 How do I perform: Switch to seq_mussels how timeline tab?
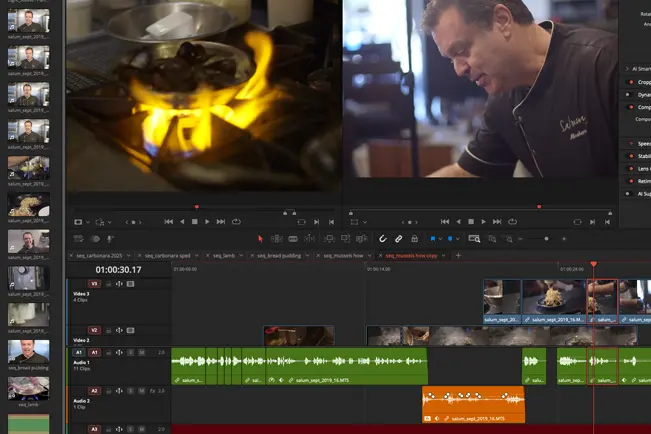(x=343, y=255)
